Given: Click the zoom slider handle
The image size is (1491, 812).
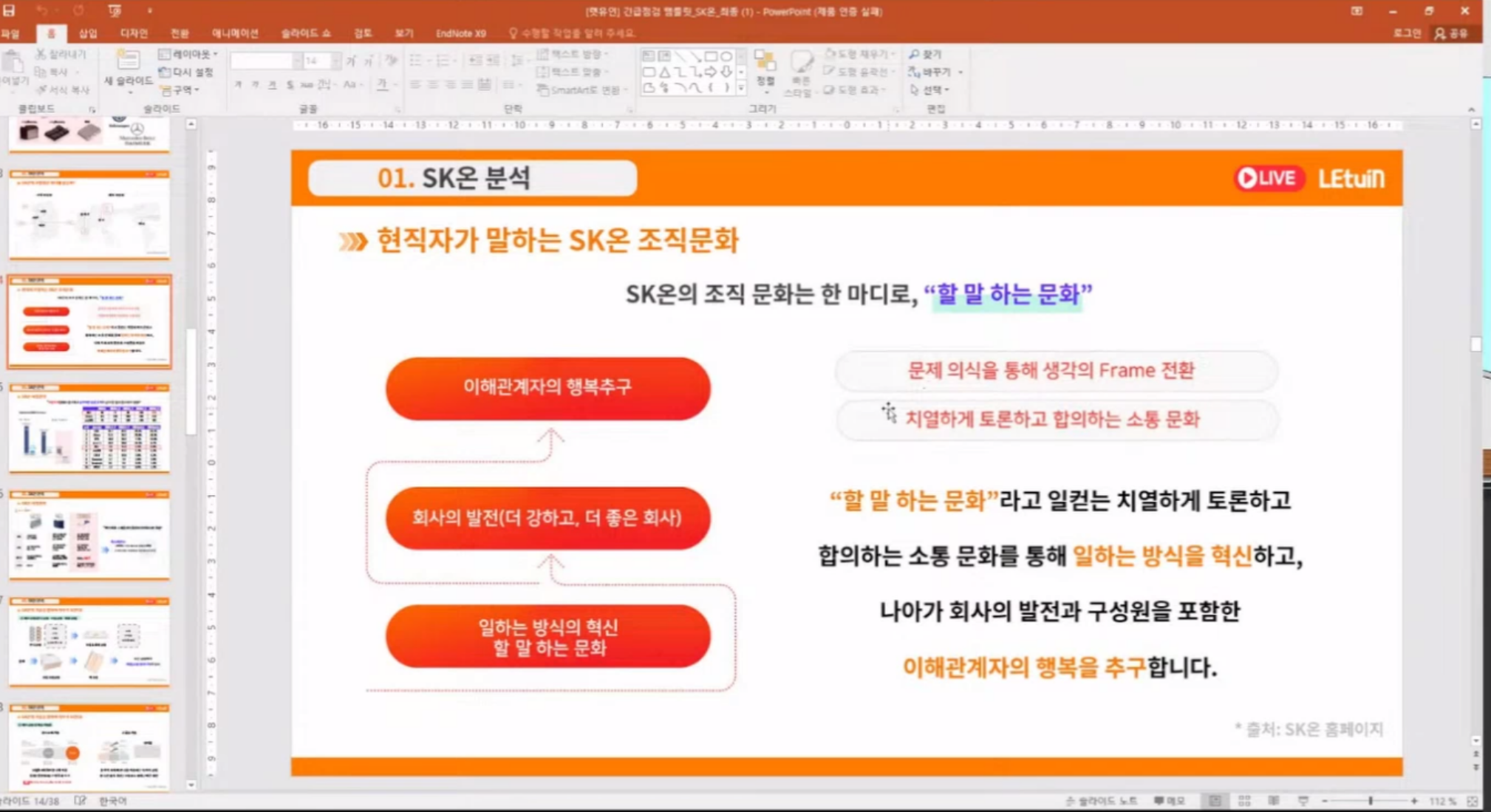Looking at the screenshot, I should pos(1371,801).
